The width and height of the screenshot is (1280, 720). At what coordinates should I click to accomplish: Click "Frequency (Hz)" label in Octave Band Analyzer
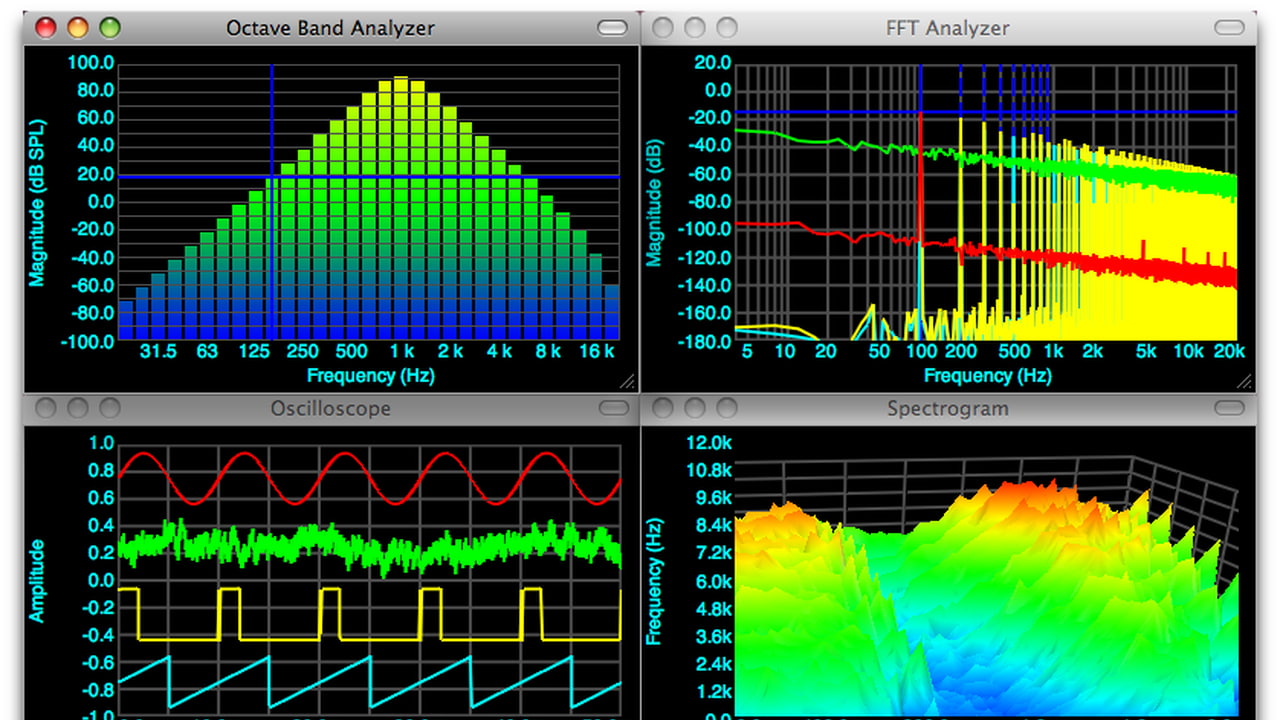coord(370,376)
